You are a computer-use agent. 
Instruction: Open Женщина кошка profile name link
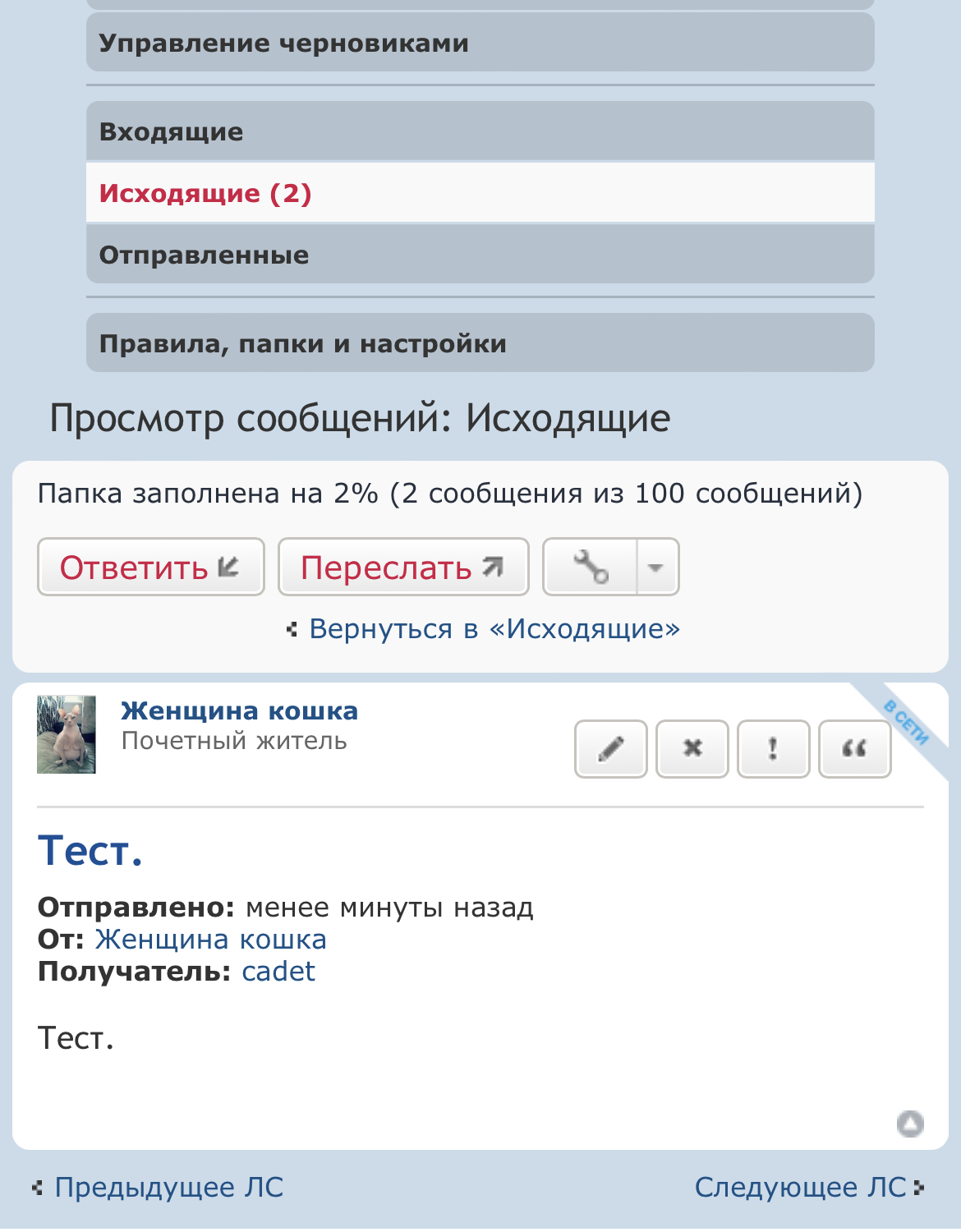coord(239,711)
